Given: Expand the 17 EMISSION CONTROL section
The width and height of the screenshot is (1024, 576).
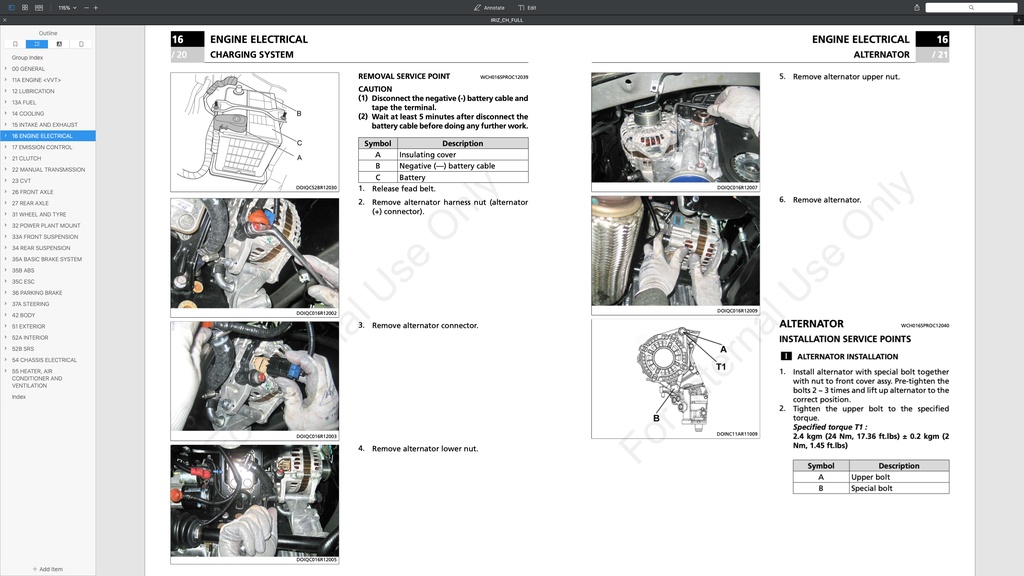Looking at the screenshot, I should (x=5, y=146).
